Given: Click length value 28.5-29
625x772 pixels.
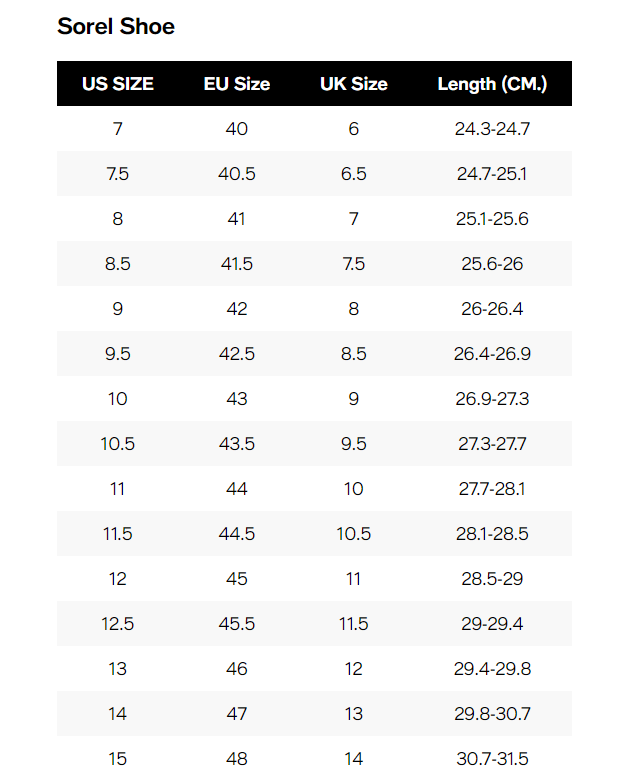Looking at the screenshot, I should 492,579.
